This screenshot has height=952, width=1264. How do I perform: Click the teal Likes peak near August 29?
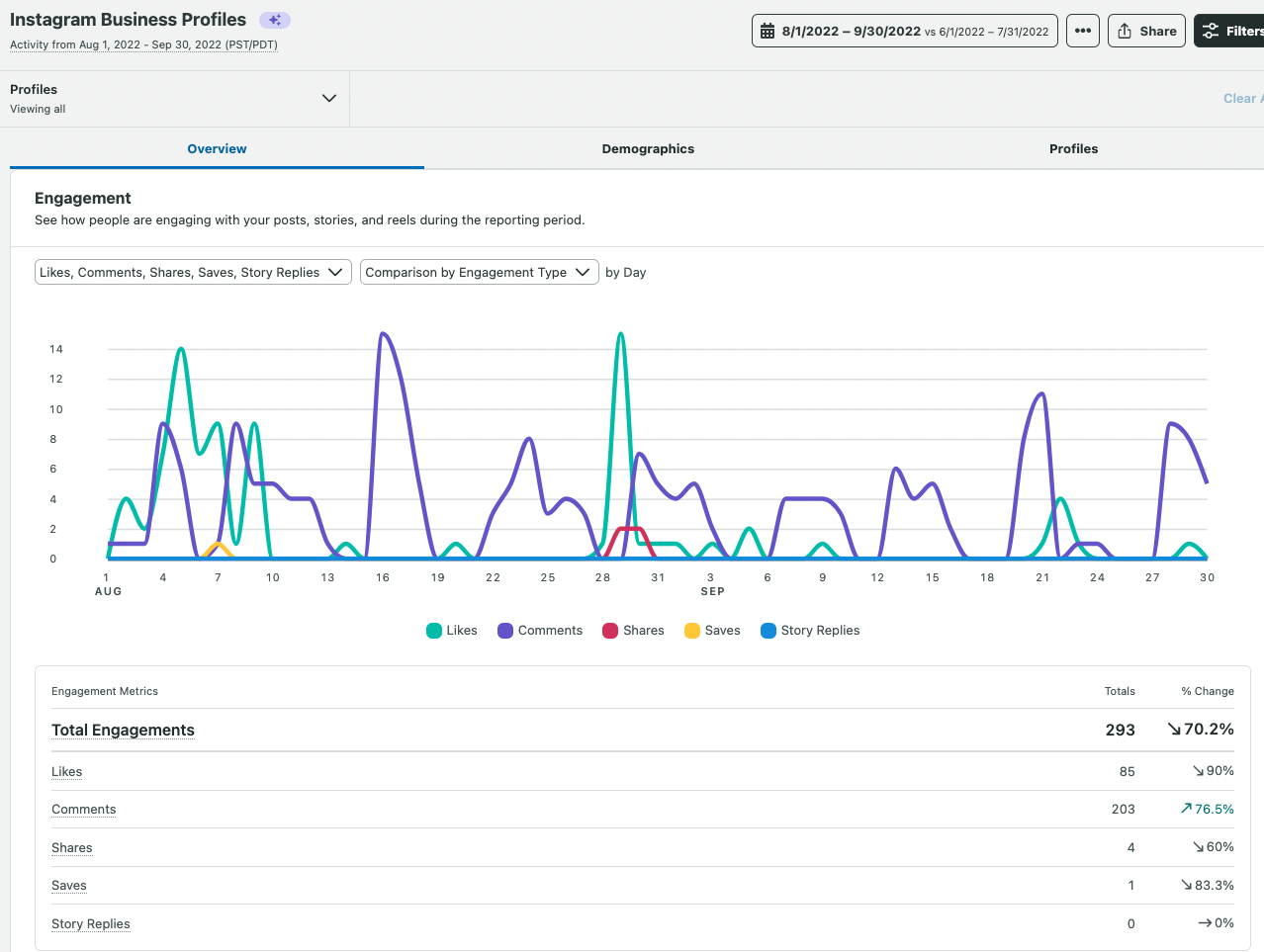coord(620,334)
